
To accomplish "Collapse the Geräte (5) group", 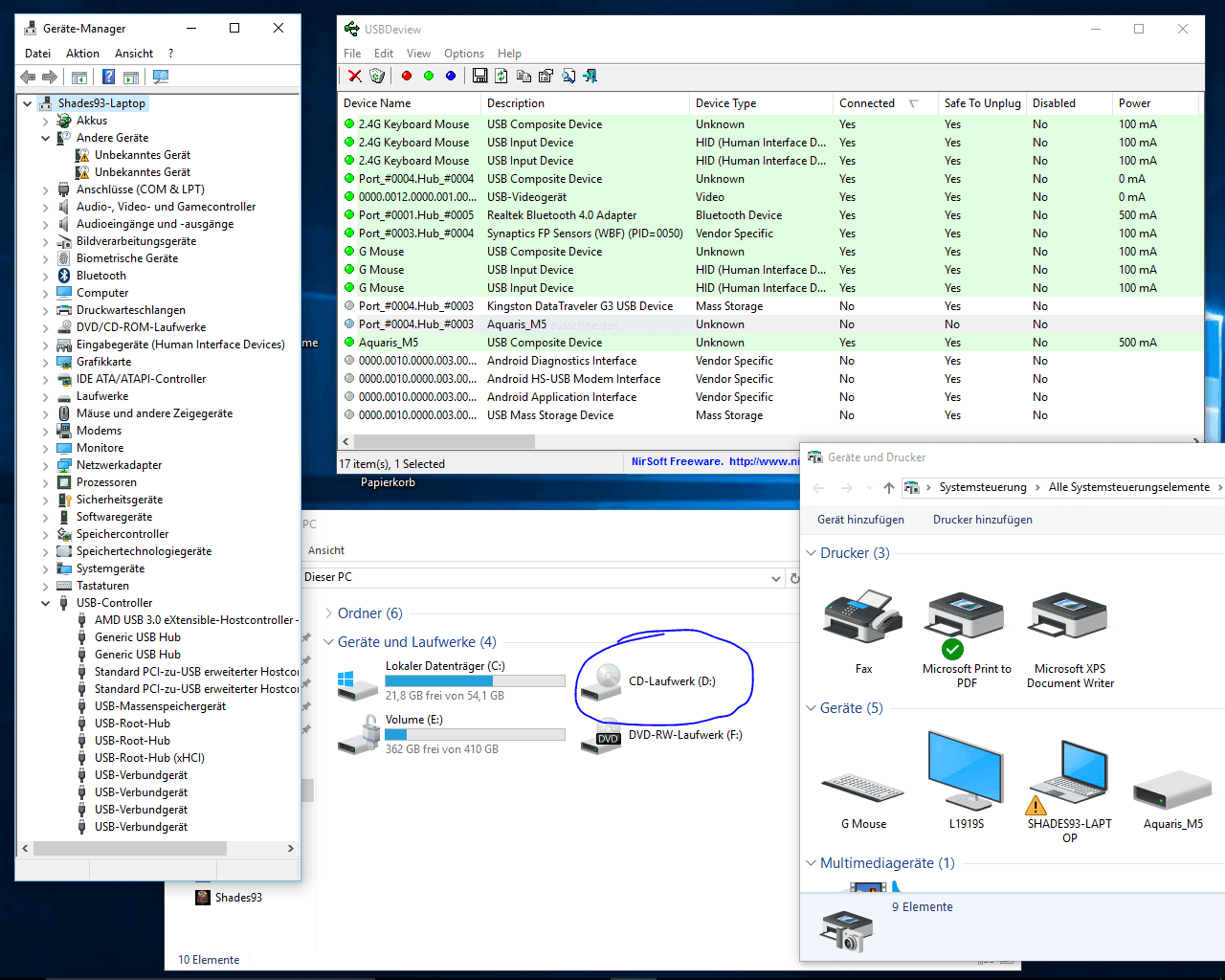I will [811, 708].
